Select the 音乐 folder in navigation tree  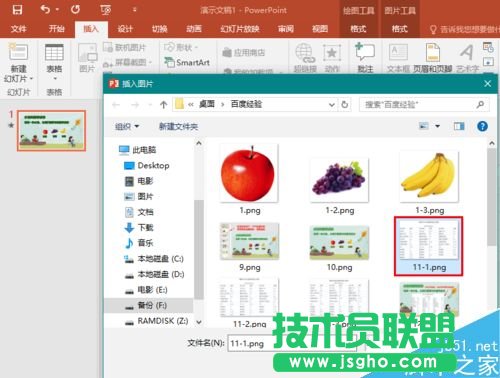point(139,243)
